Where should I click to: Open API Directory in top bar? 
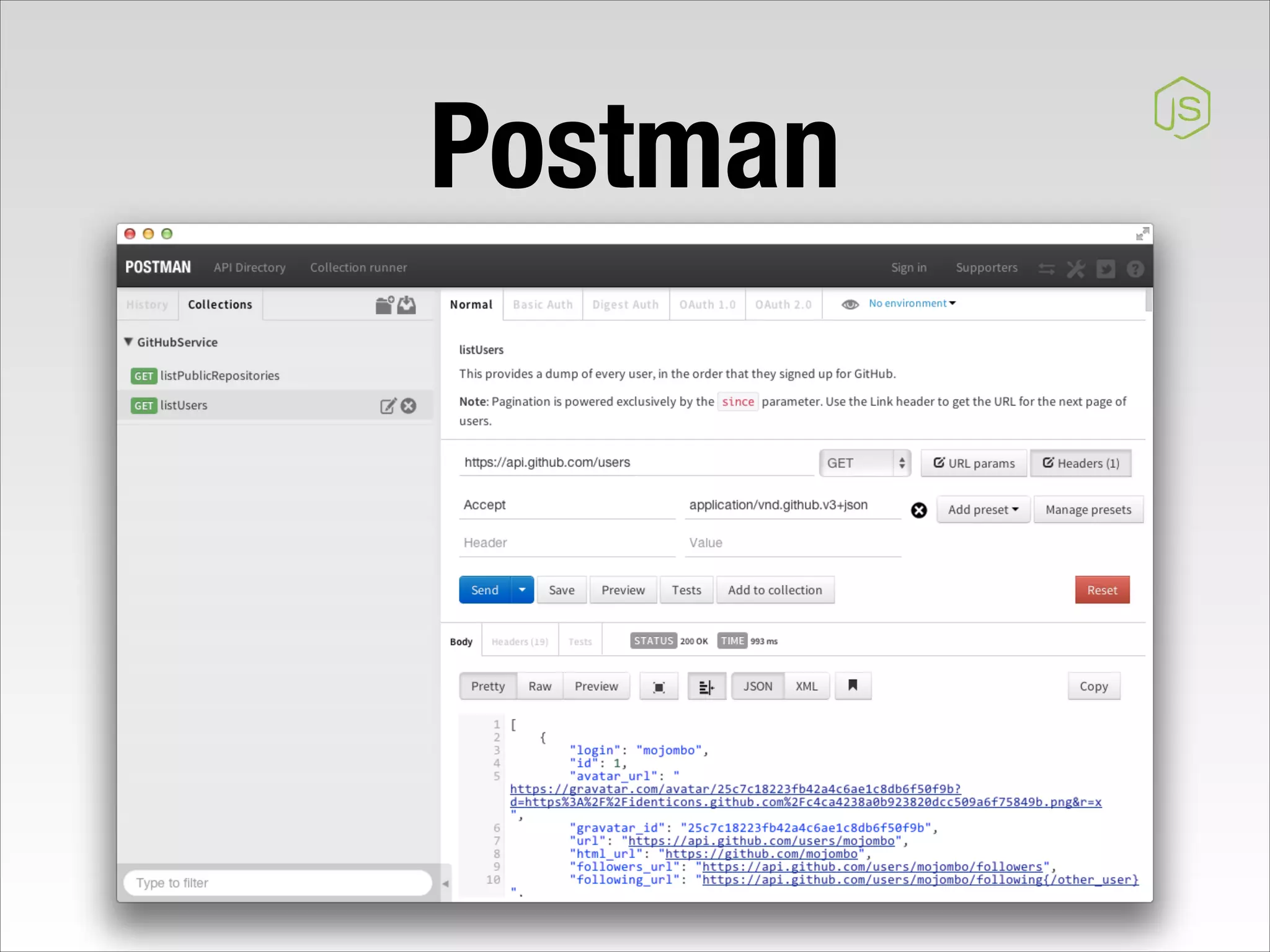pyautogui.click(x=250, y=267)
